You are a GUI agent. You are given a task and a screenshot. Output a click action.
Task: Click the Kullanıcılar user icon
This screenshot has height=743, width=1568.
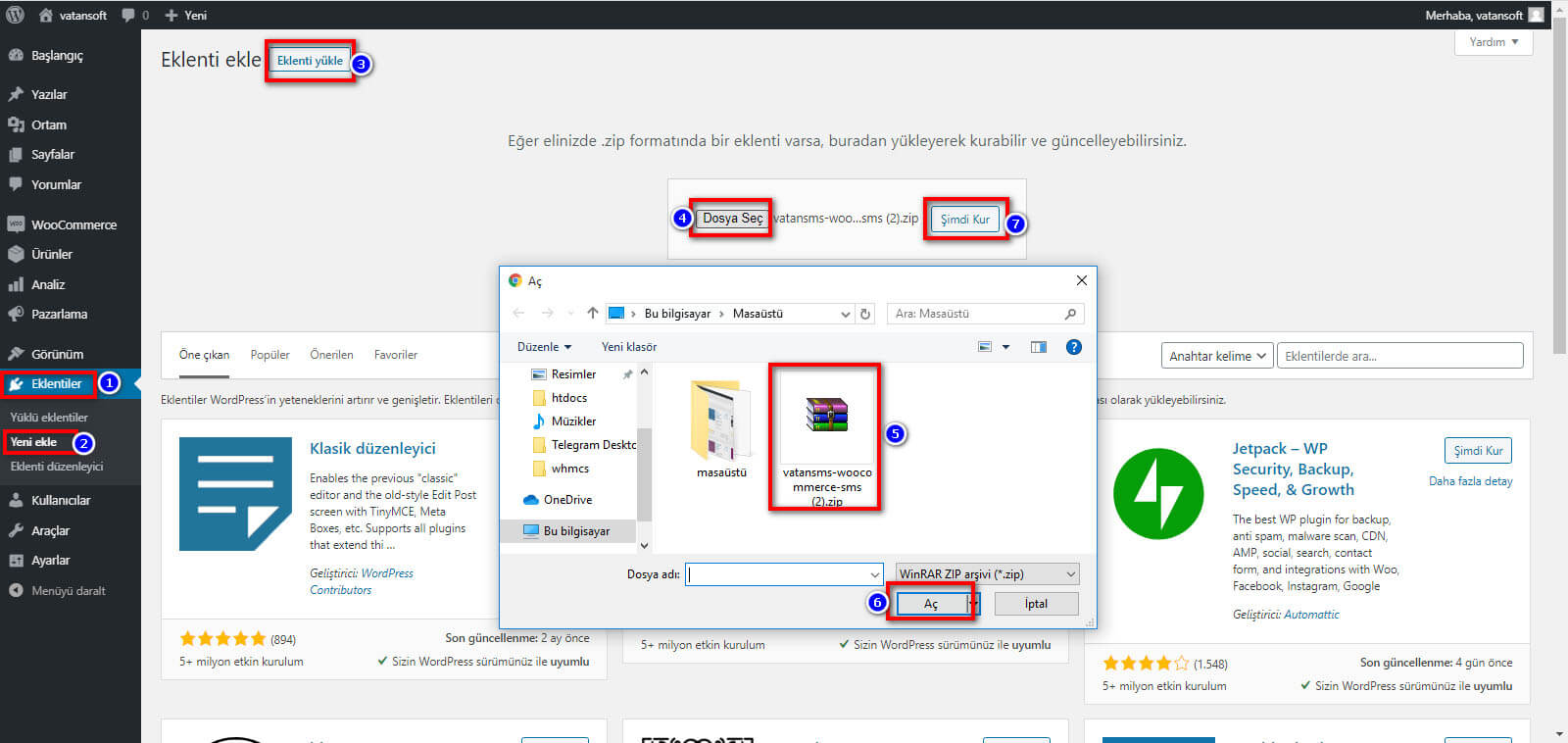16,500
